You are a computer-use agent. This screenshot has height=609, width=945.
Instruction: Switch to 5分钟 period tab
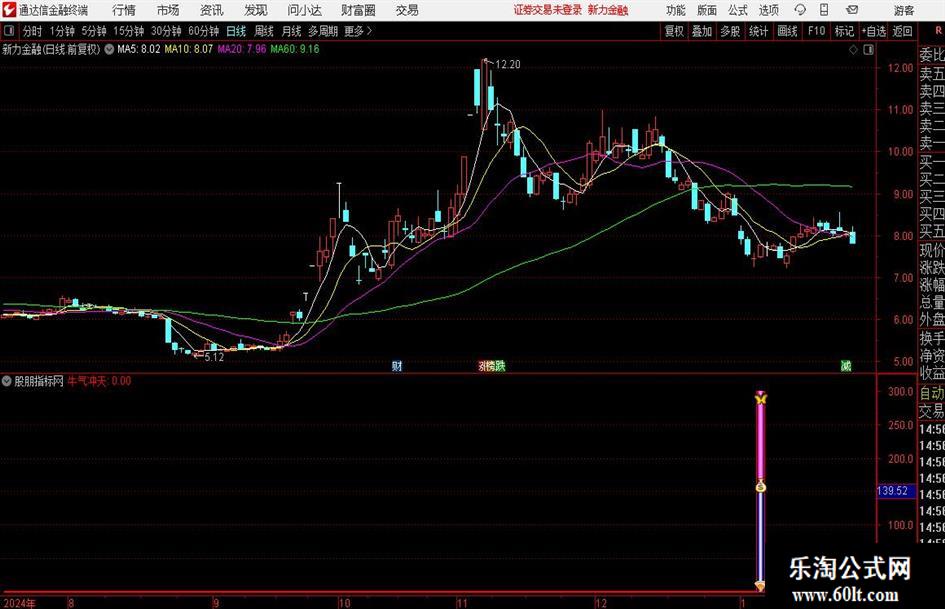click(94, 31)
